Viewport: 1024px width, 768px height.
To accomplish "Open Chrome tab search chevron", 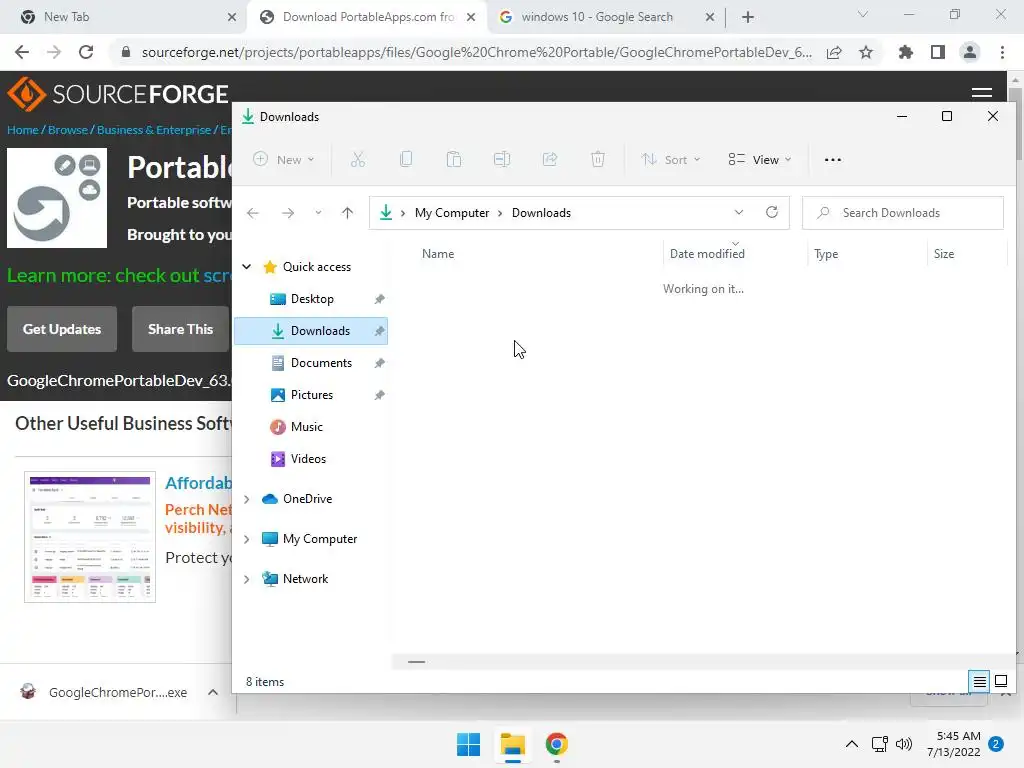I will click(x=863, y=15).
